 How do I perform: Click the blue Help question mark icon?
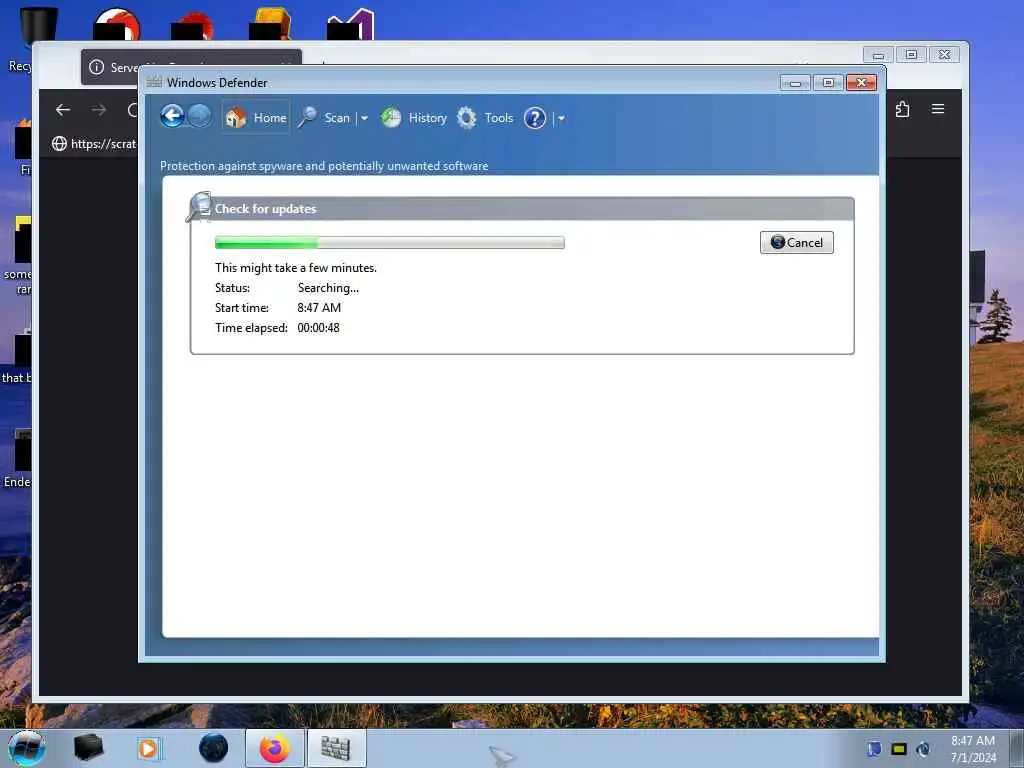(x=535, y=118)
